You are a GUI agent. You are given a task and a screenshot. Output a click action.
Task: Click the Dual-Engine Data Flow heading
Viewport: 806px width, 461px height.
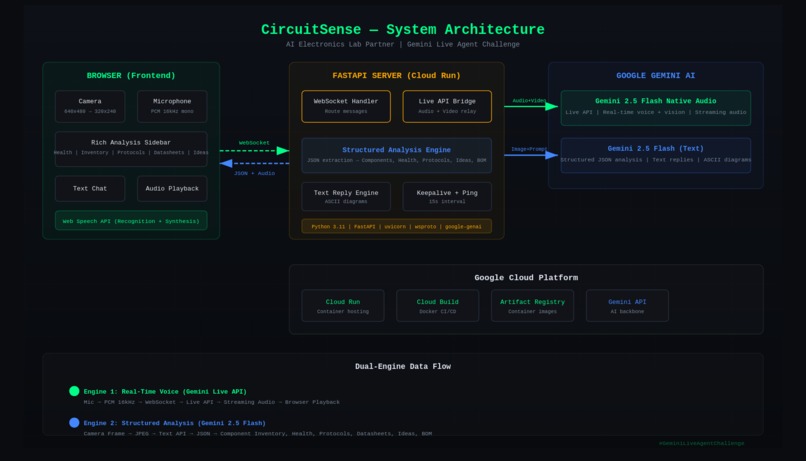(402, 366)
